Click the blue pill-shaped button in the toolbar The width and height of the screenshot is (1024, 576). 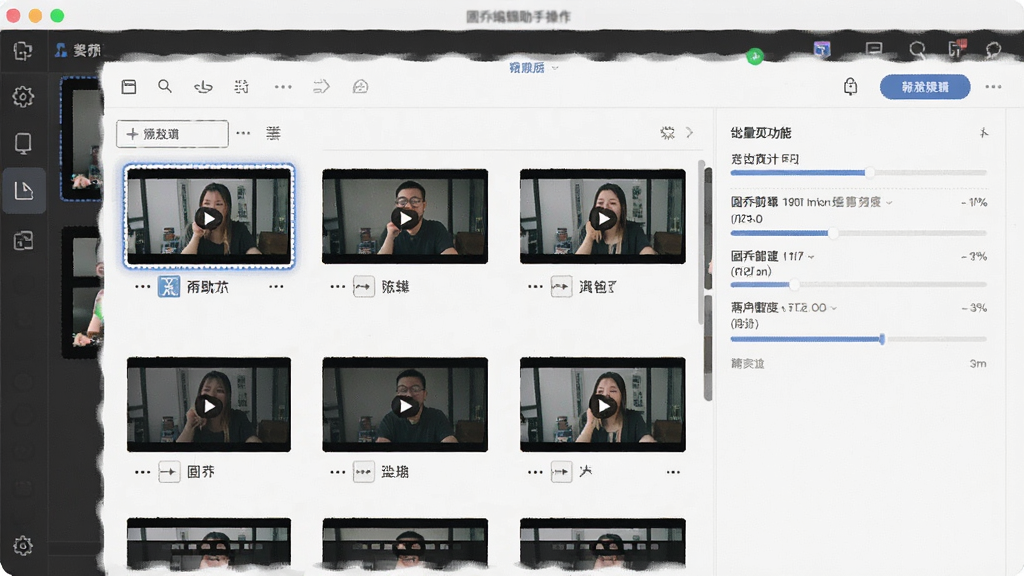click(x=925, y=87)
